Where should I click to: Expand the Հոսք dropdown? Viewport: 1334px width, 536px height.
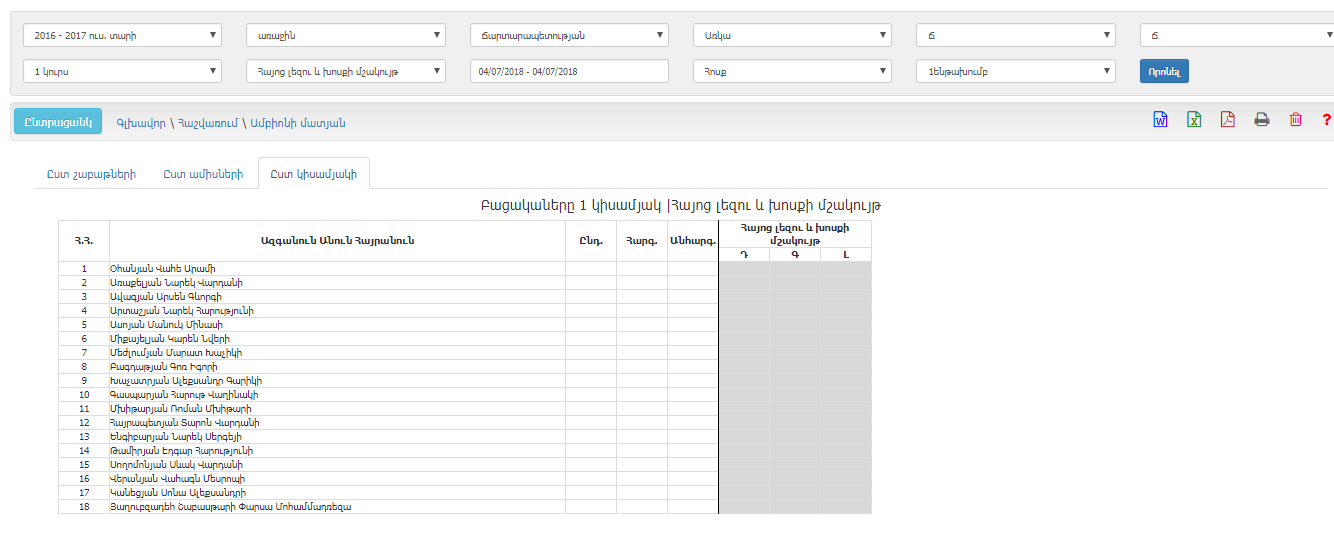tap(791, 71)
